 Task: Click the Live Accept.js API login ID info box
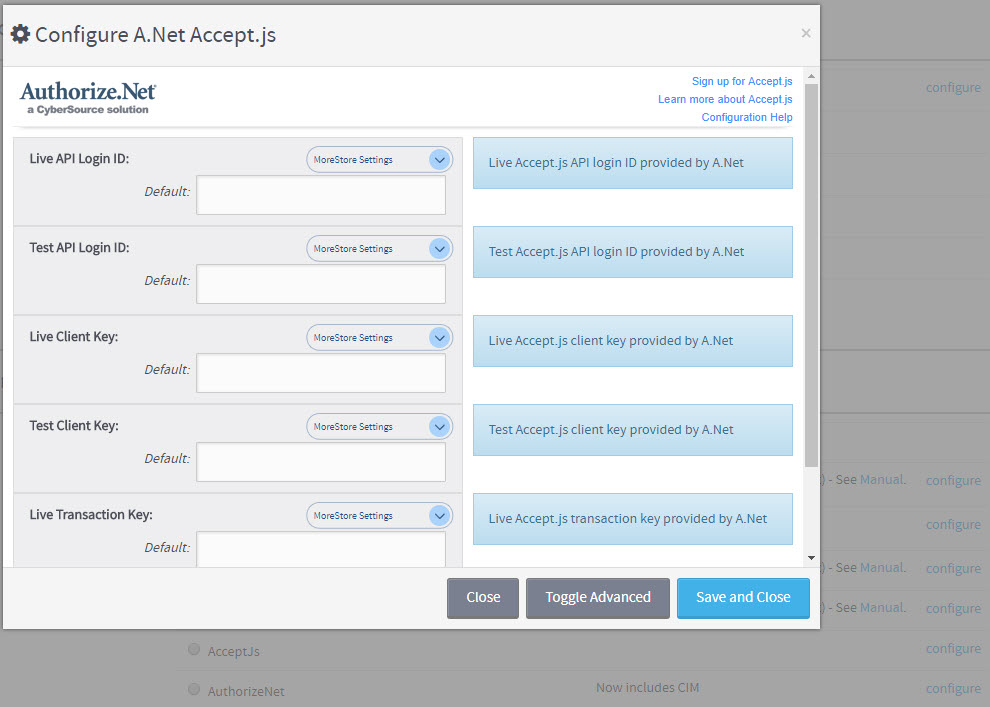point(632,162)
